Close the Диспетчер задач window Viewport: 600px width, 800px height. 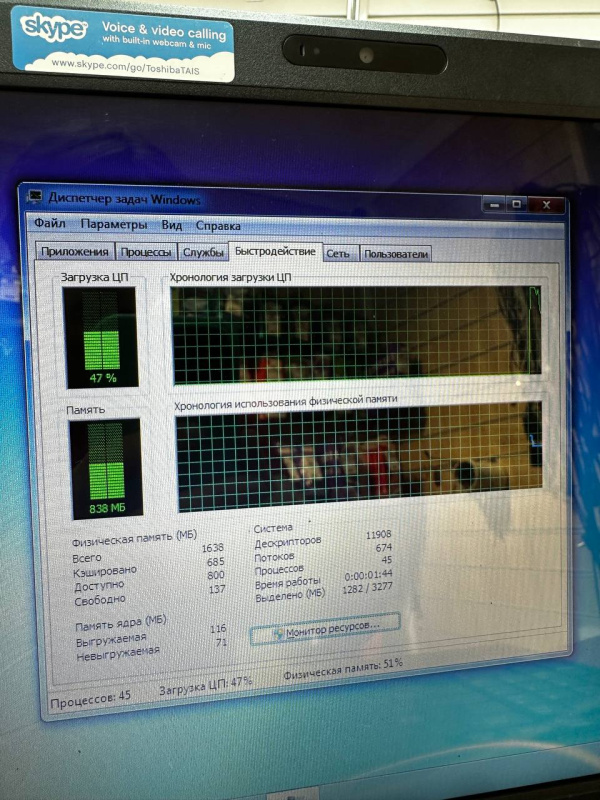coord(546,205)
